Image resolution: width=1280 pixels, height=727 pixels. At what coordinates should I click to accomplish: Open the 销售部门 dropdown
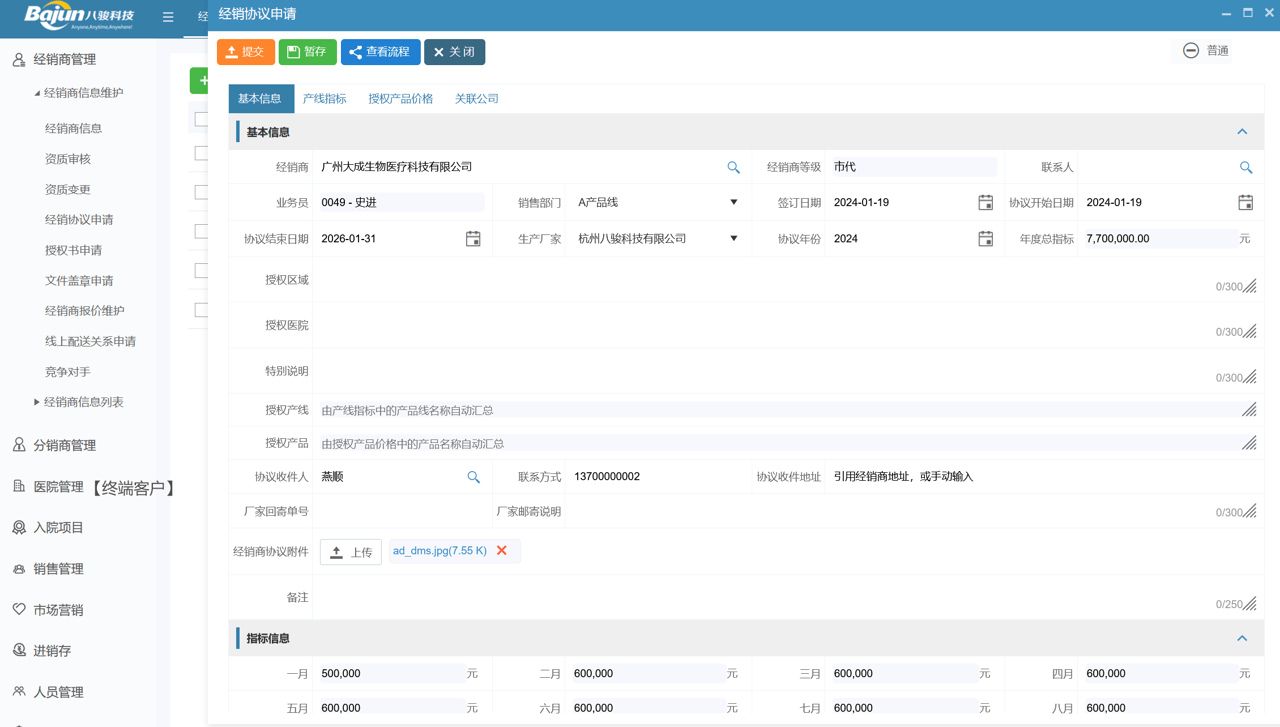(733, 203)
